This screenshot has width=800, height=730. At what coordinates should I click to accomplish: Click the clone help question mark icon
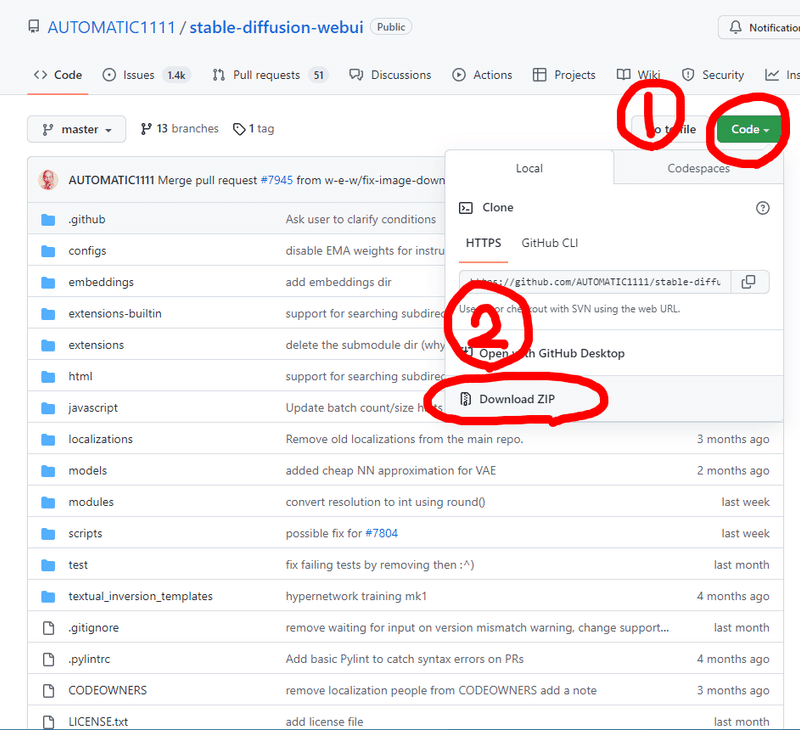(762, 208)
